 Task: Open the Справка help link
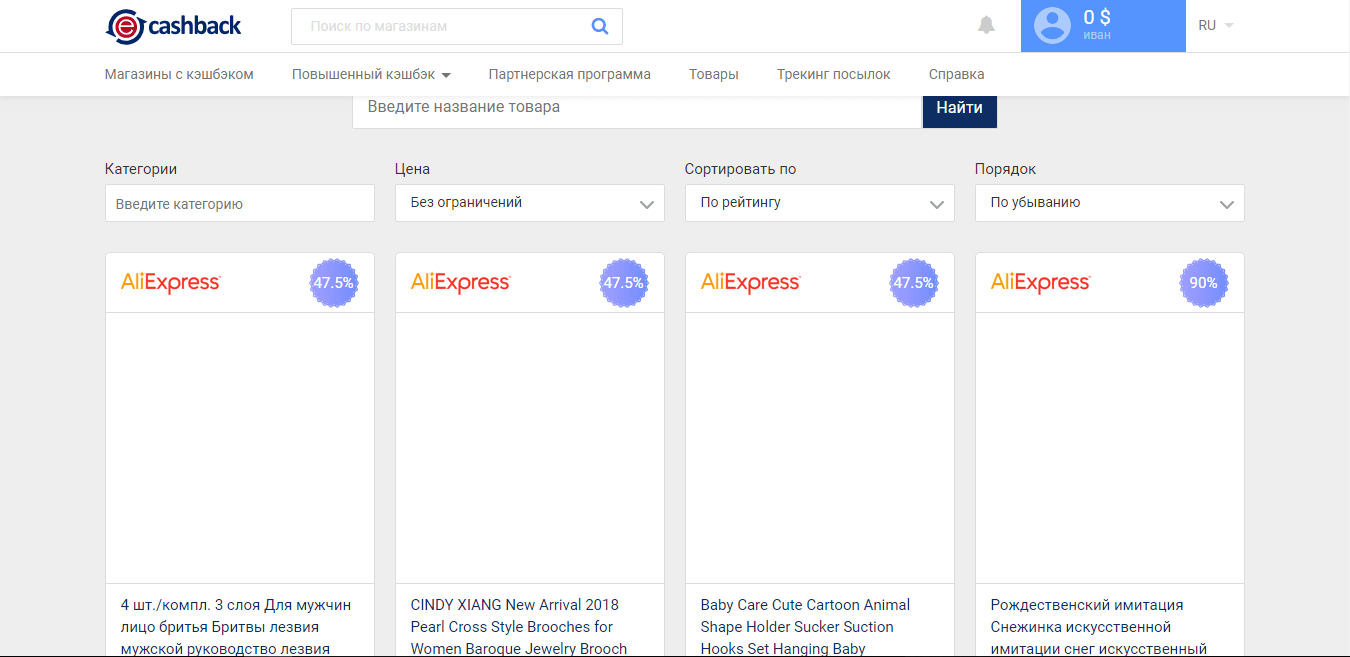click(x=956, y=74)
